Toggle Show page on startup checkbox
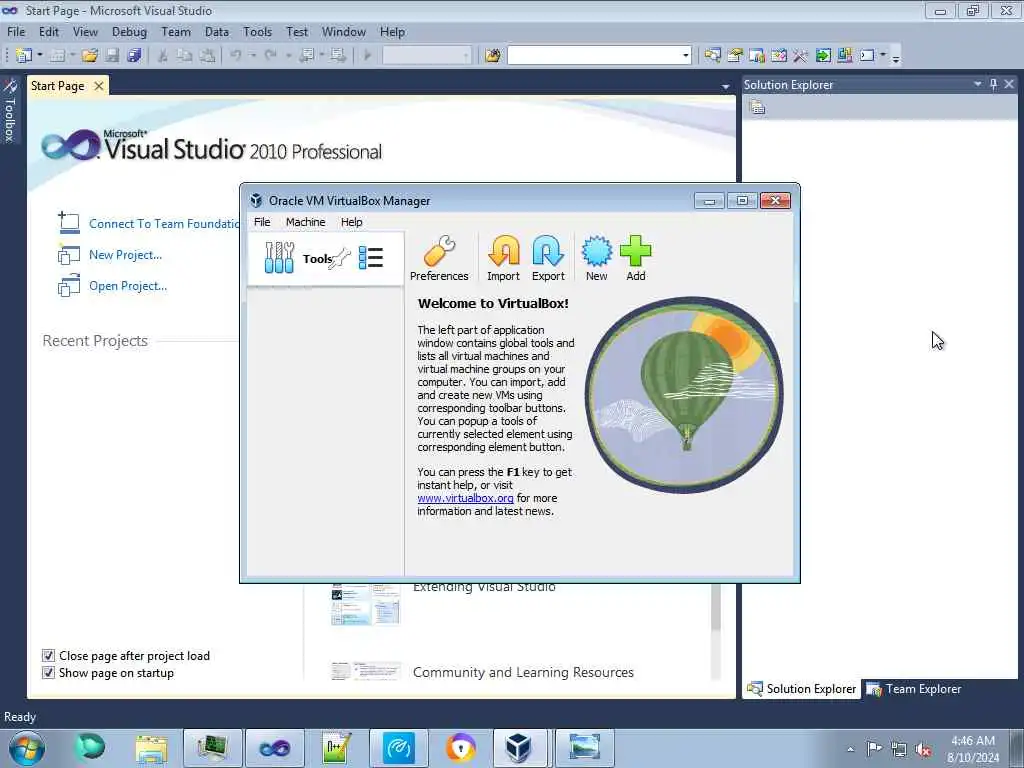 (x=48, y=673)
